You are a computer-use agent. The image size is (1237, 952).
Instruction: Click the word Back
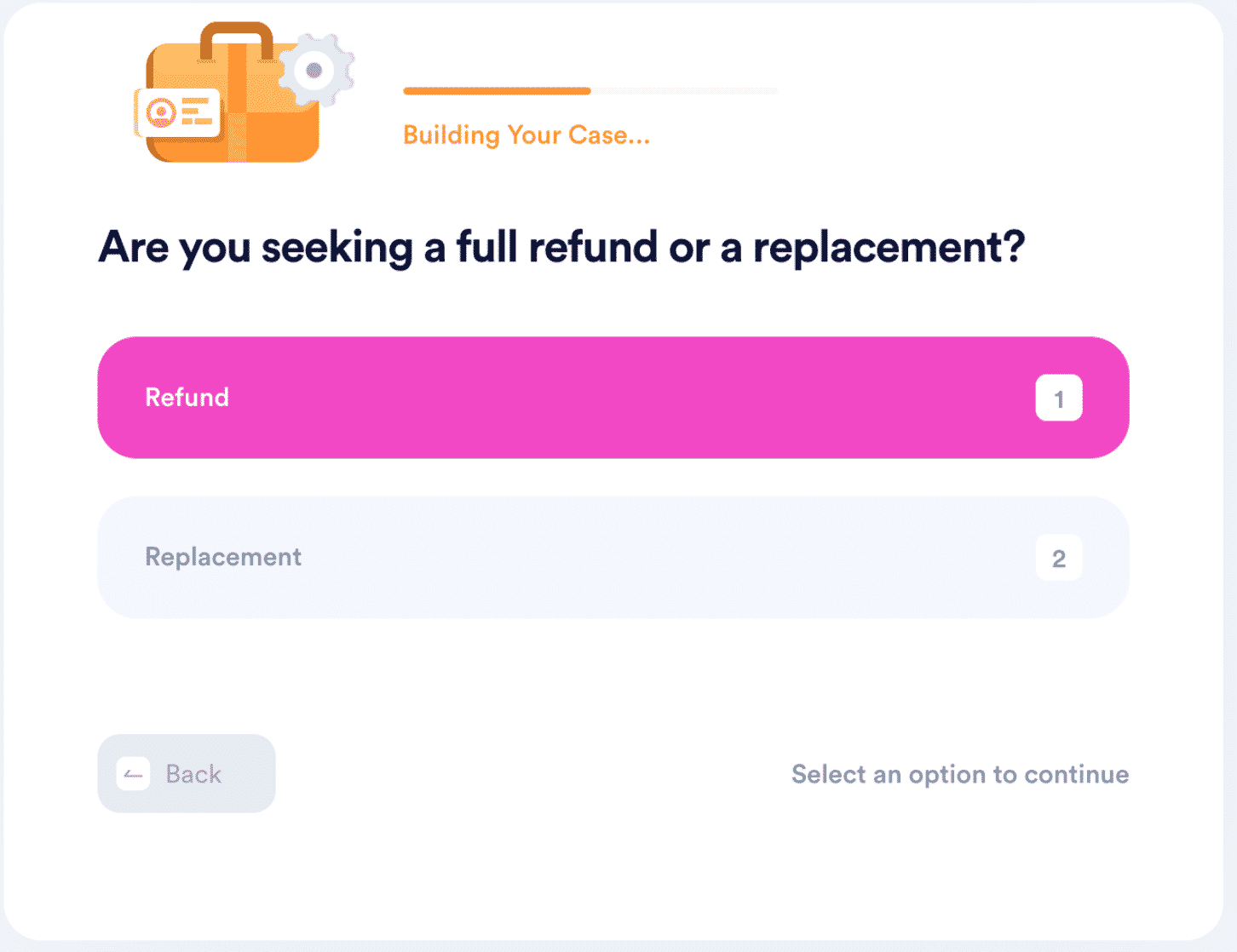pos(193,774)
